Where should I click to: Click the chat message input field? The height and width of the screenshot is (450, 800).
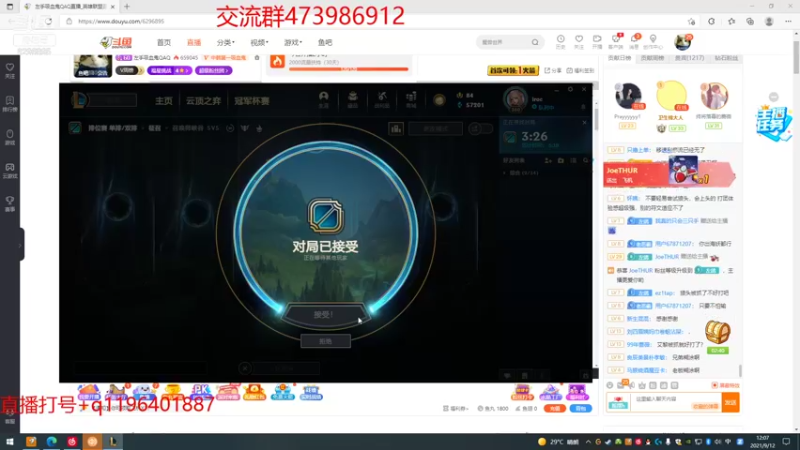(677, 403)
